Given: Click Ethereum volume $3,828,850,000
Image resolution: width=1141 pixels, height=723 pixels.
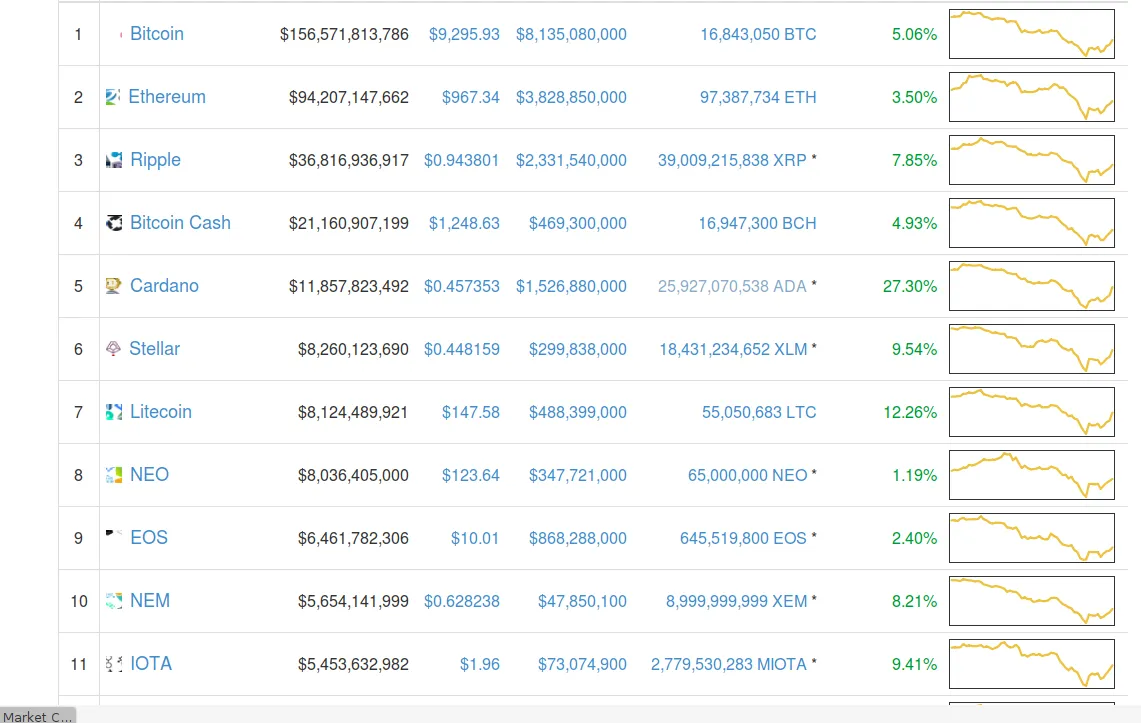Looking at the screenshot, I should click(x=571, y=97).
